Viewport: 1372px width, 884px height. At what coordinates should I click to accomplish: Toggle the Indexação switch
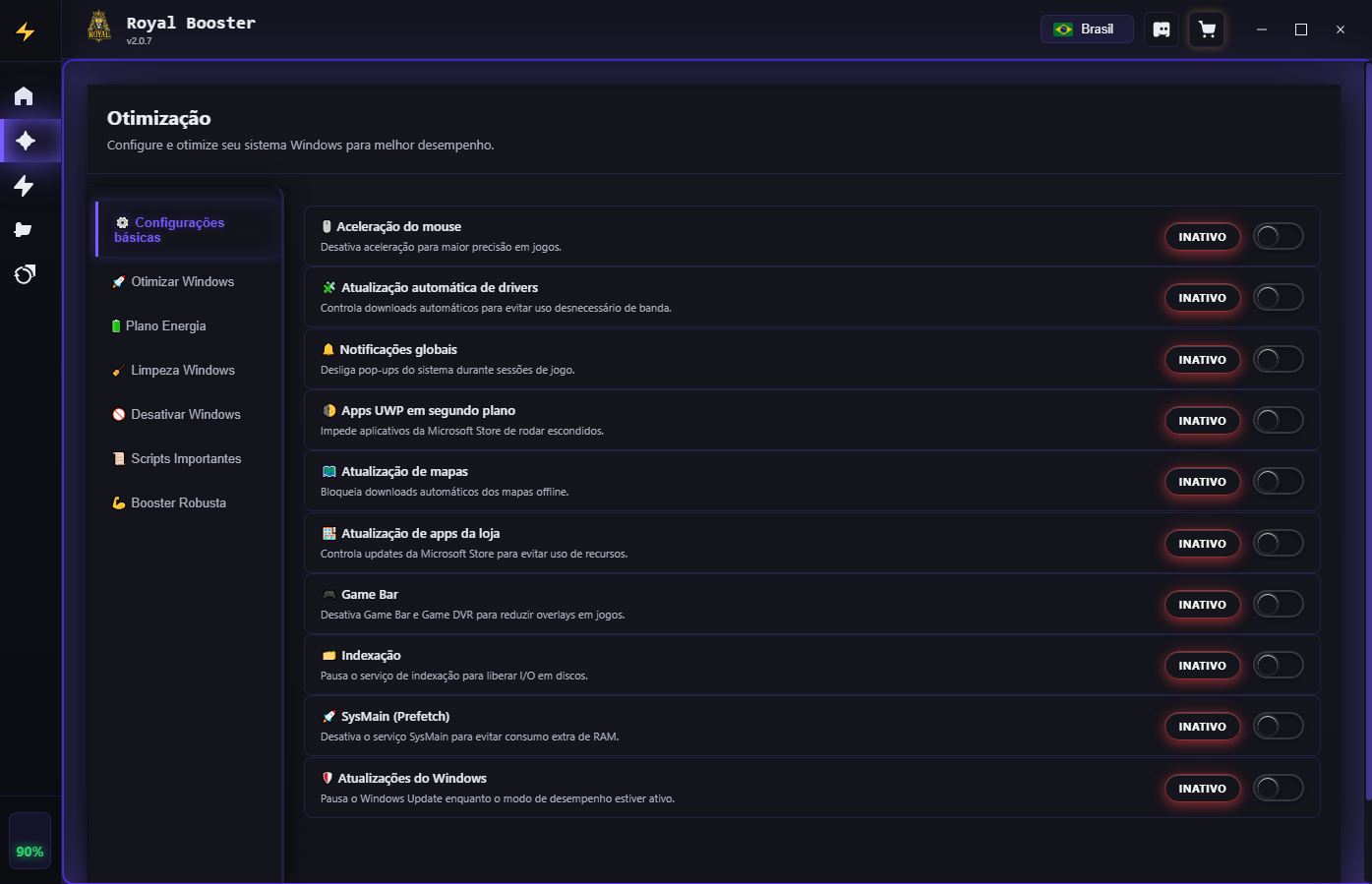coord(1278,666)
